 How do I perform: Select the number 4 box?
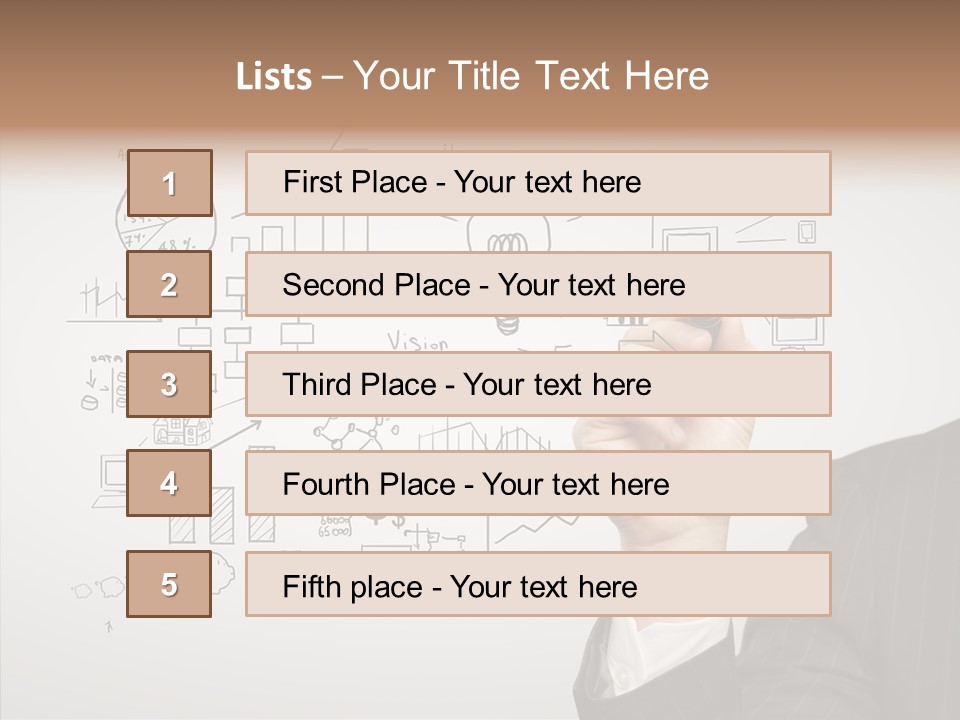(169, 484)
